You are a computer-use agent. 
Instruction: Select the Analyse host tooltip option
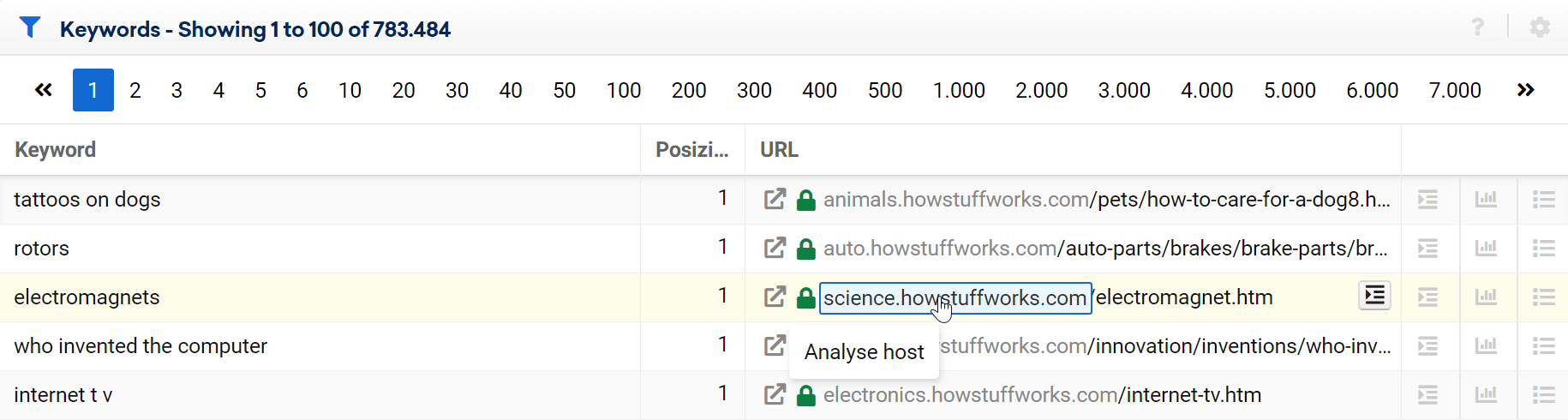[864, 352]
